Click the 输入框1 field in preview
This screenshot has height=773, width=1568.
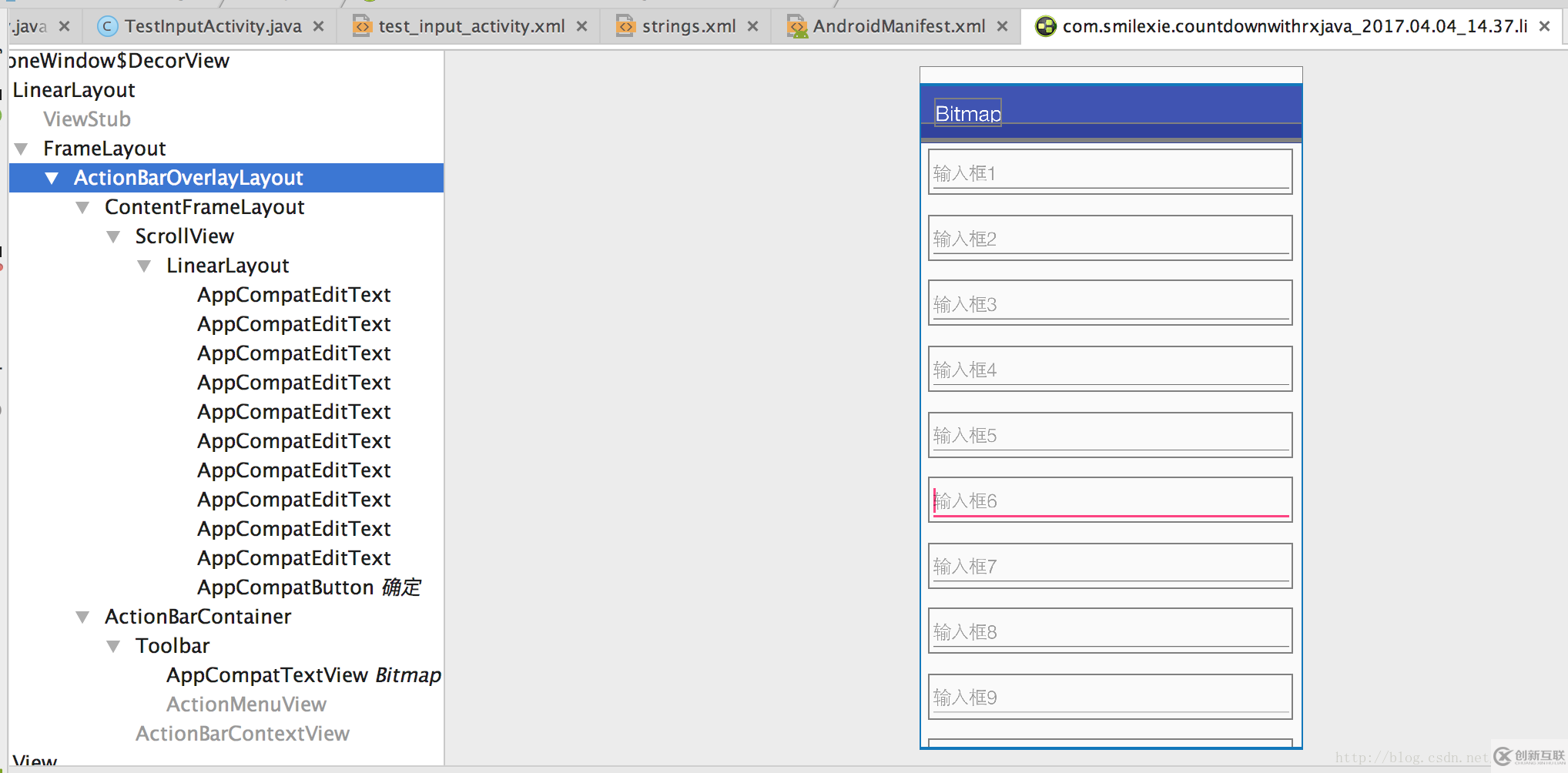click(x=1110, y=172)
